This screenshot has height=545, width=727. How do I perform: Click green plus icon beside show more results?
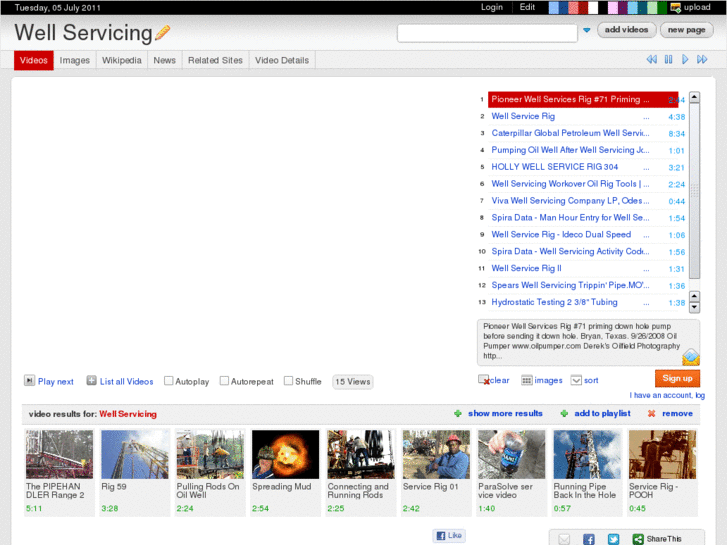458,413
